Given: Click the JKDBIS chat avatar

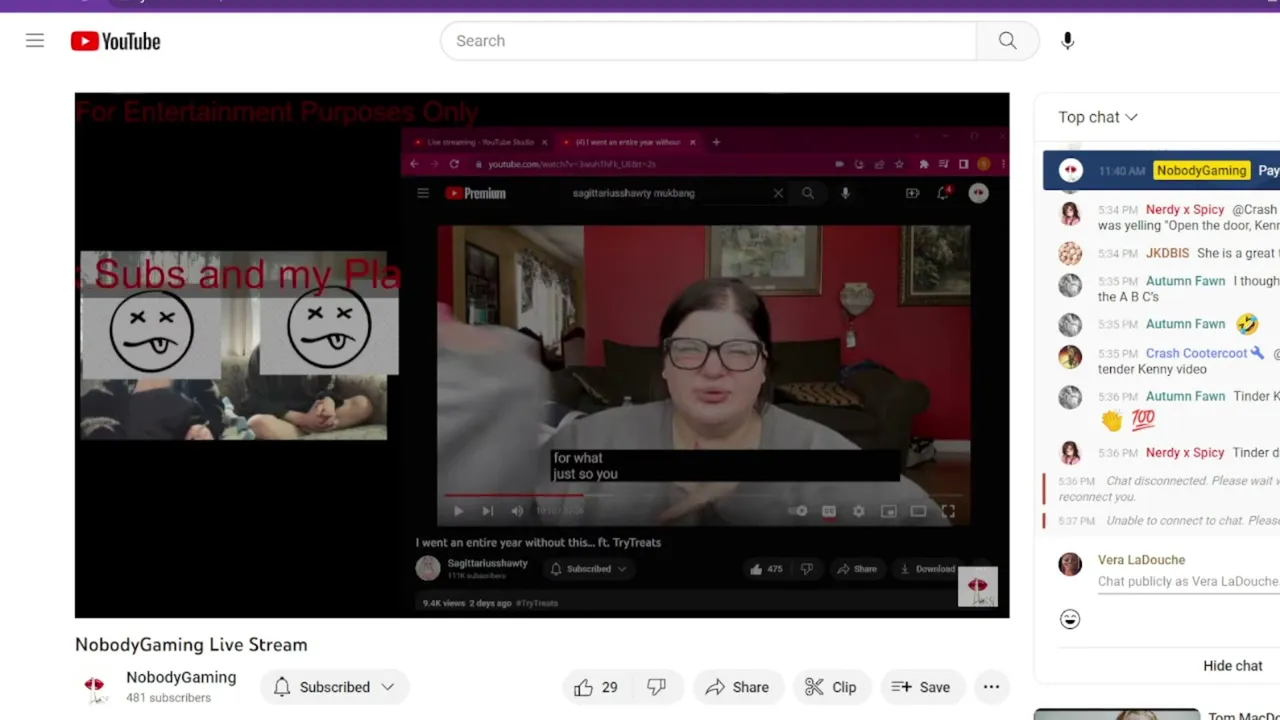Looking at the screenshot, I should coord(1070,253).
